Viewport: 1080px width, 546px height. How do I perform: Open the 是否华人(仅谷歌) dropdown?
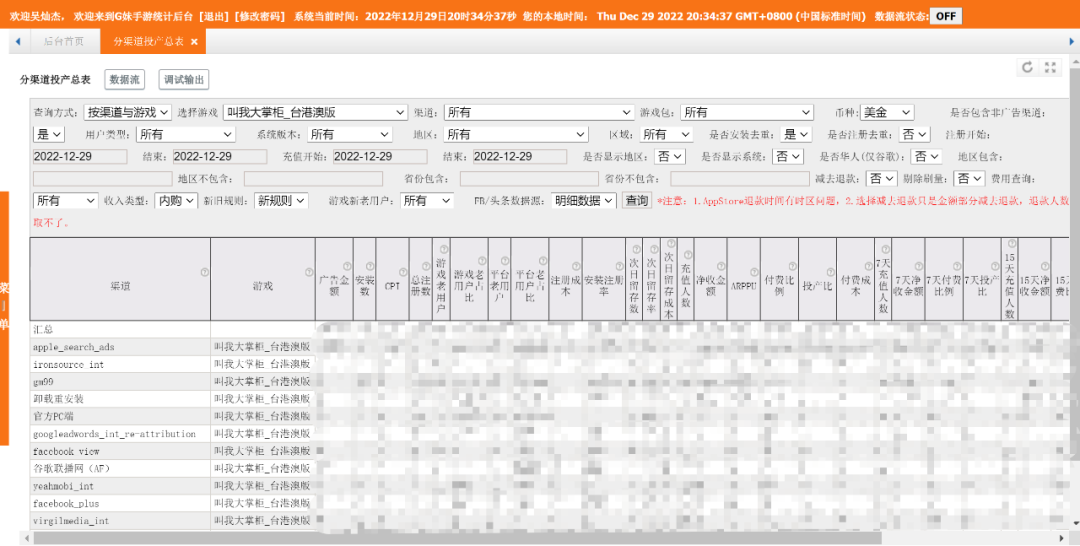(926, 156)
